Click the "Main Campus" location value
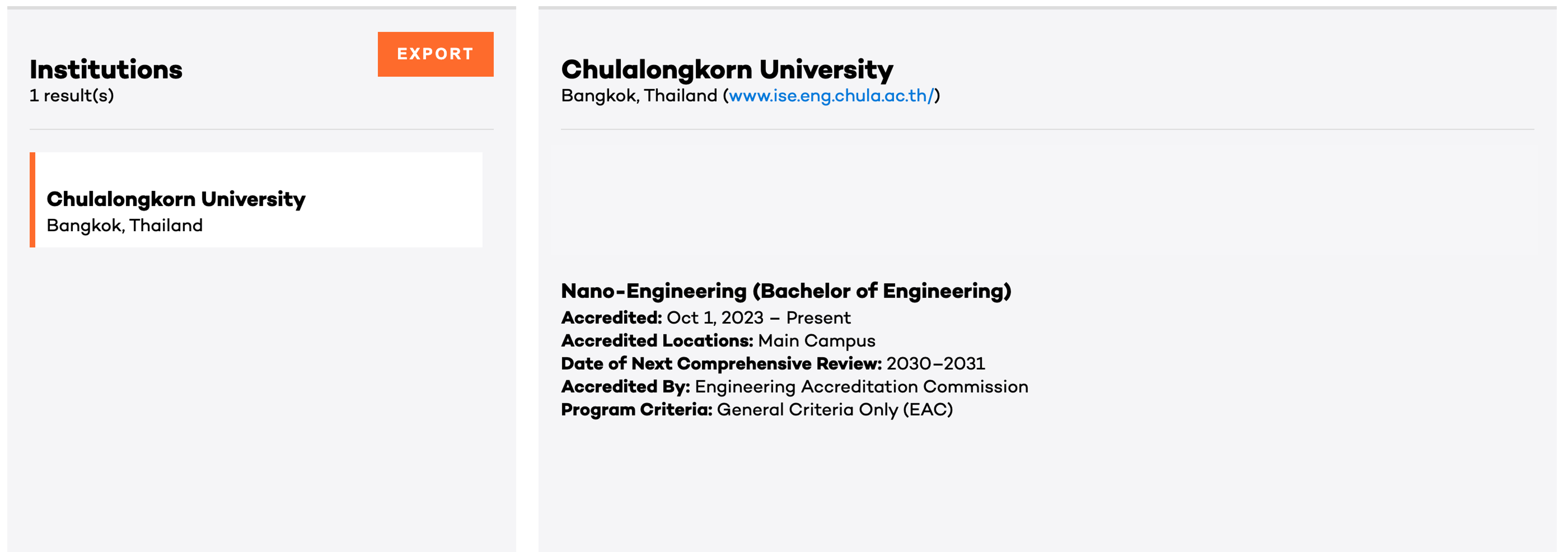Screen dimensions: 1568x552 pyautogui.click(x=816, y=341)
